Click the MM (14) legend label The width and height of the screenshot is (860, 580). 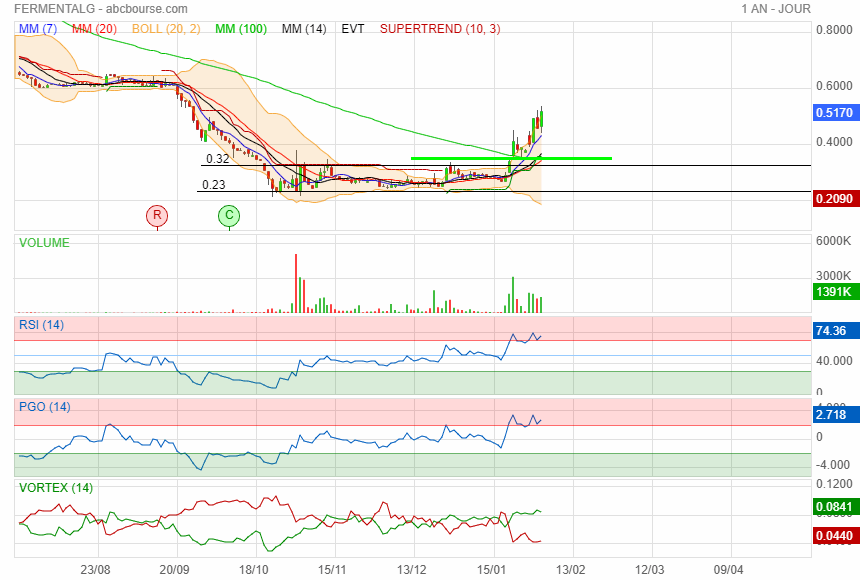[x=304, y=29]
